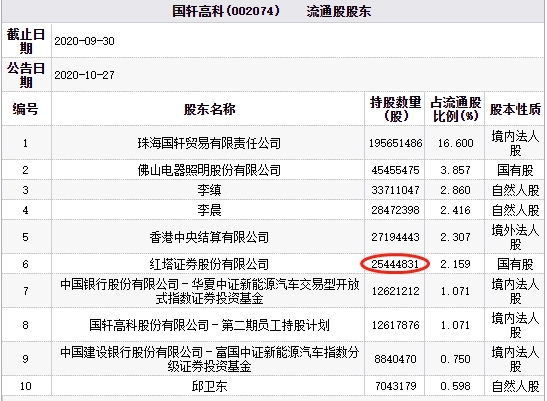
Task: Click 国有股 in the 红塔证券 row
Action: (x=515, y=264)
